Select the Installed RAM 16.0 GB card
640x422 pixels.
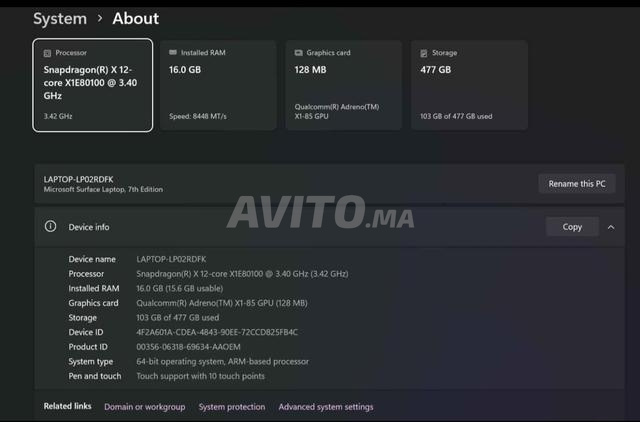point(218,85)
